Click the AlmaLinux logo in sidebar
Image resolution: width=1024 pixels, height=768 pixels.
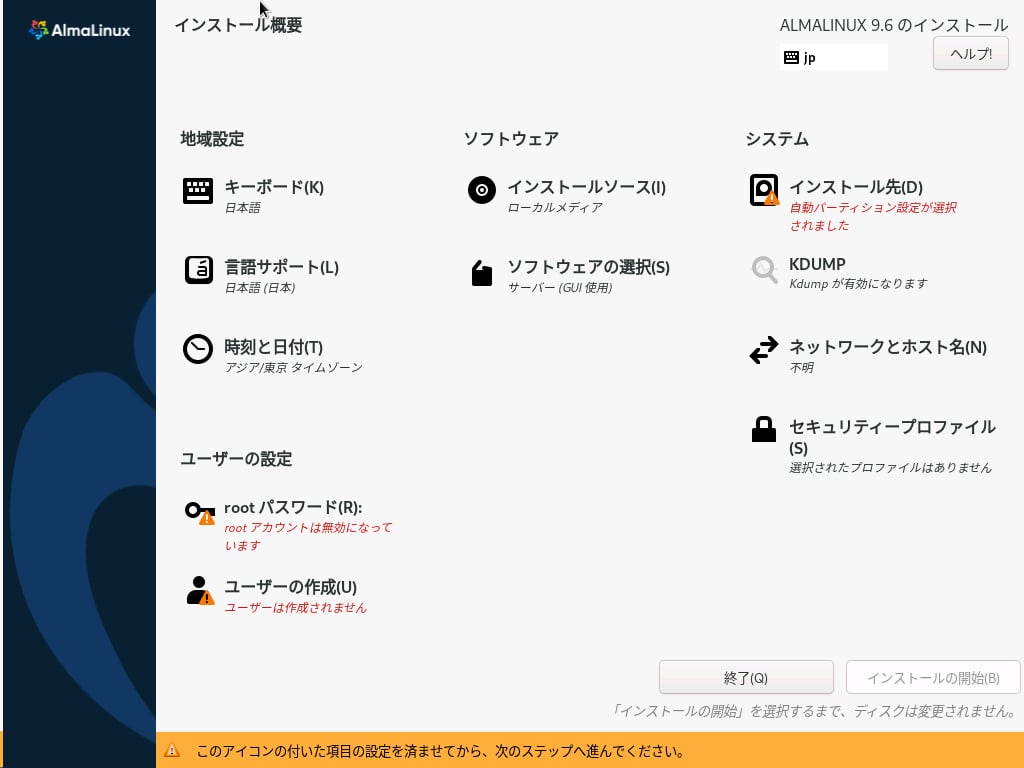(80, 30)
